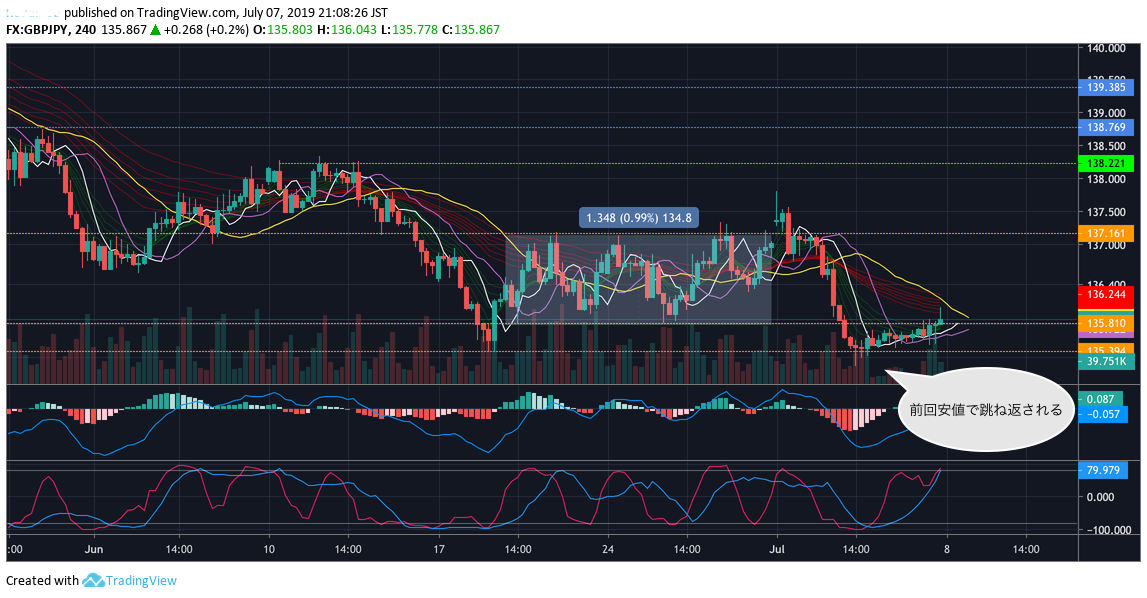Viewport: 1147px width, 598px height.
Task: Click the blue 138.769 price label
Action: point(1106,127)
